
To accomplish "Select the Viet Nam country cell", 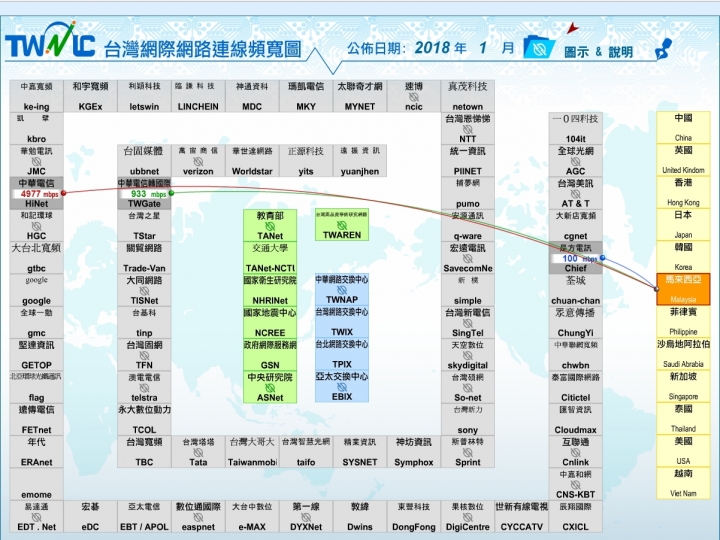I will coord(683,483).
